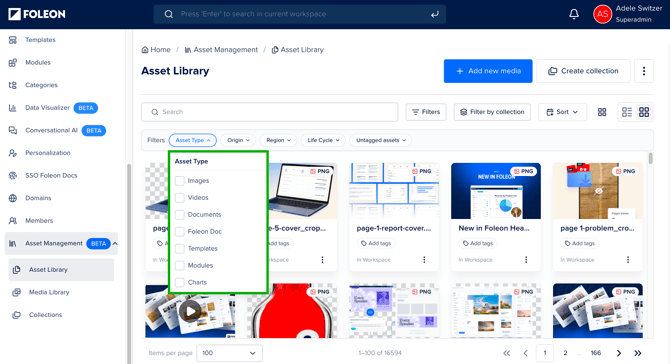Check the Documents asset type
This screenshot has width=670, height=364.
tap(180, 214)
